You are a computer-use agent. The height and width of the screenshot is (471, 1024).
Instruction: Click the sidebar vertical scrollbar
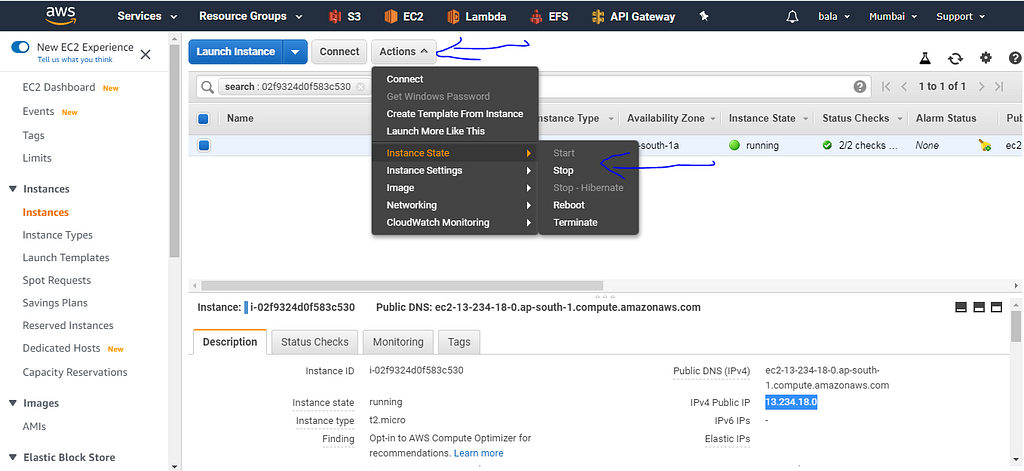point(174,150)
